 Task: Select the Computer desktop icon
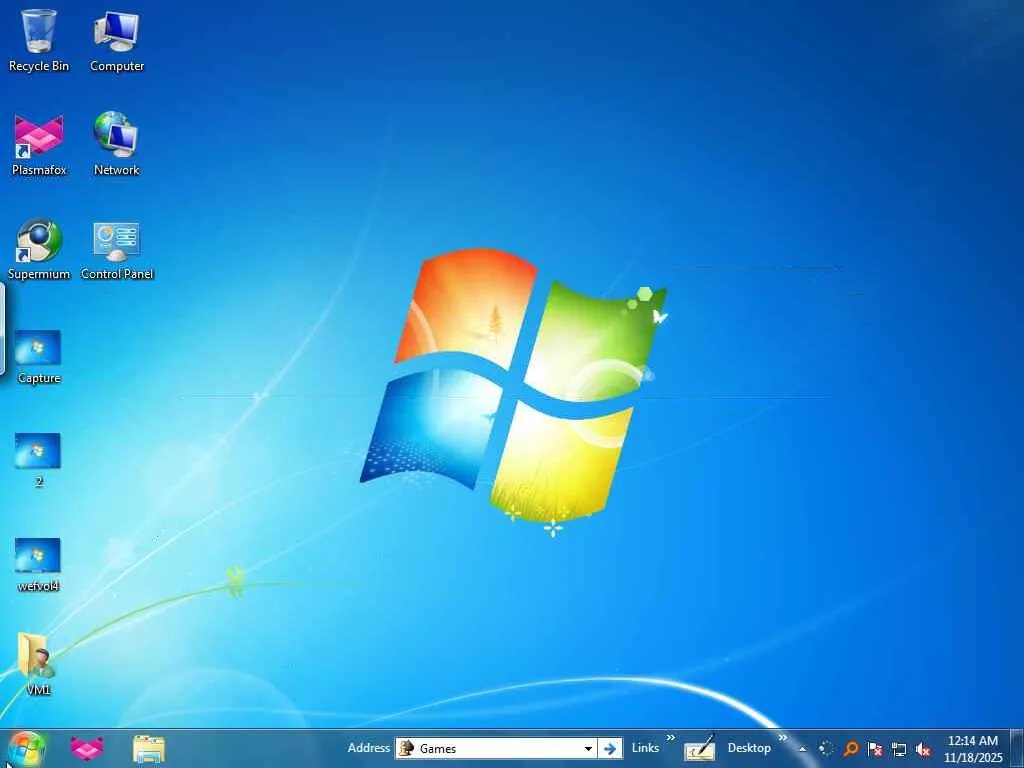point(116,40)
